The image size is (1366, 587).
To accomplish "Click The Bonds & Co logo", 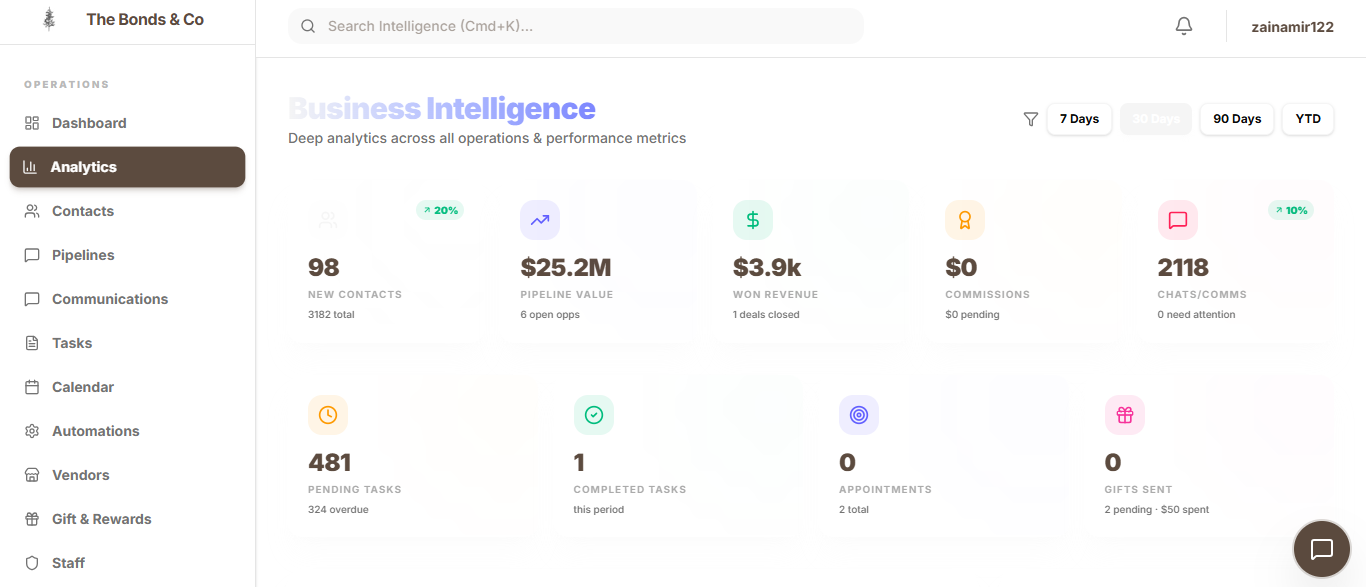I will [49, 20].
